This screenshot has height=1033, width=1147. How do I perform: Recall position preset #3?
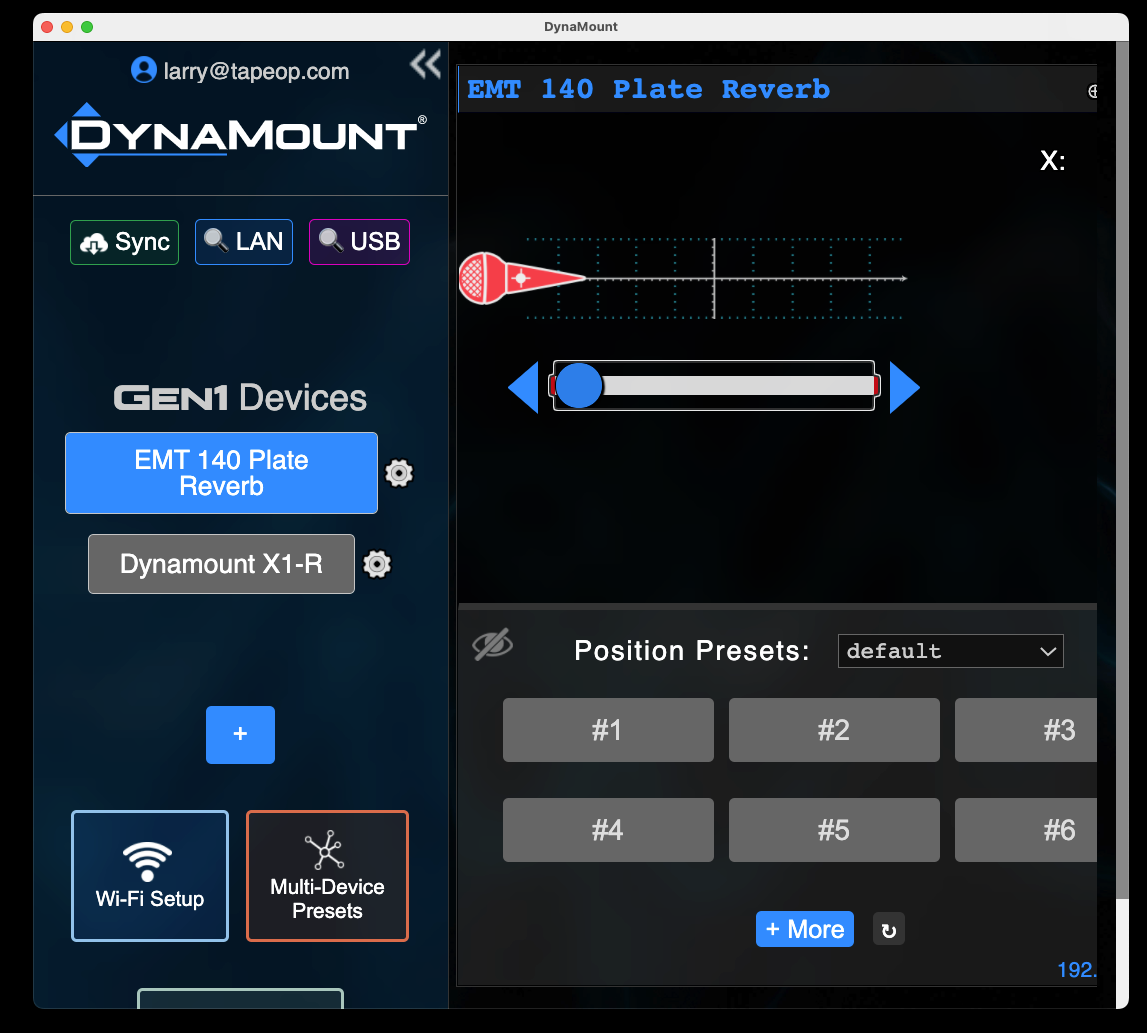click(1026, 730)
